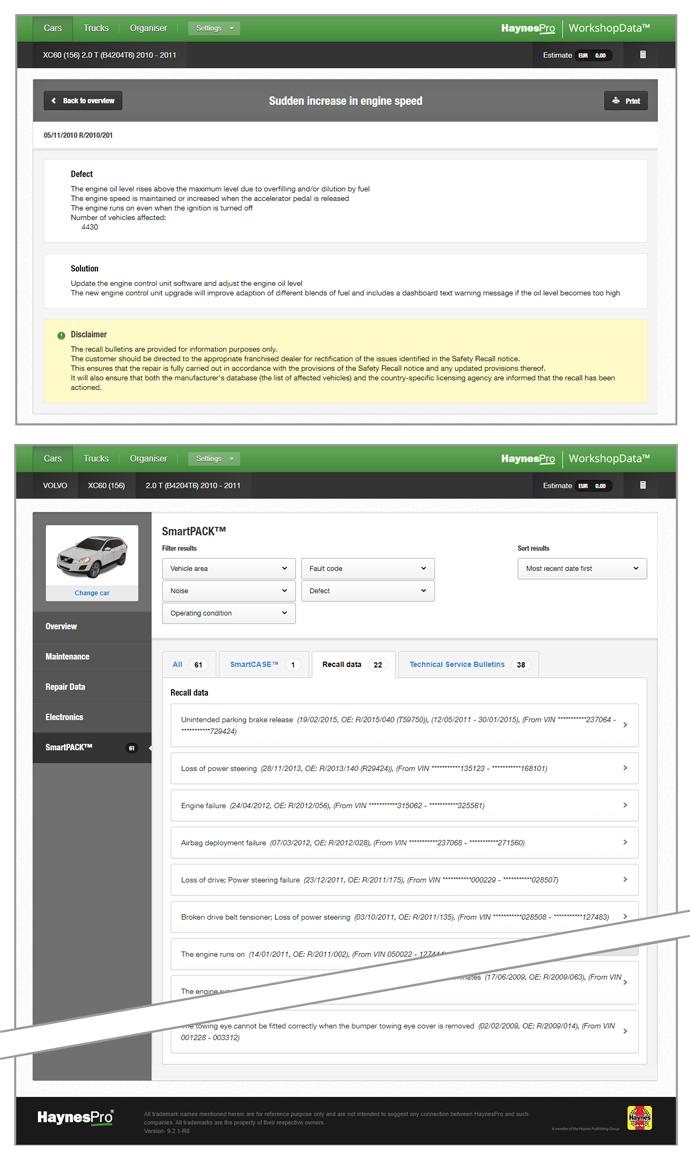
Task: Open towing eye recall row chevron
Action: (625, 1031)
